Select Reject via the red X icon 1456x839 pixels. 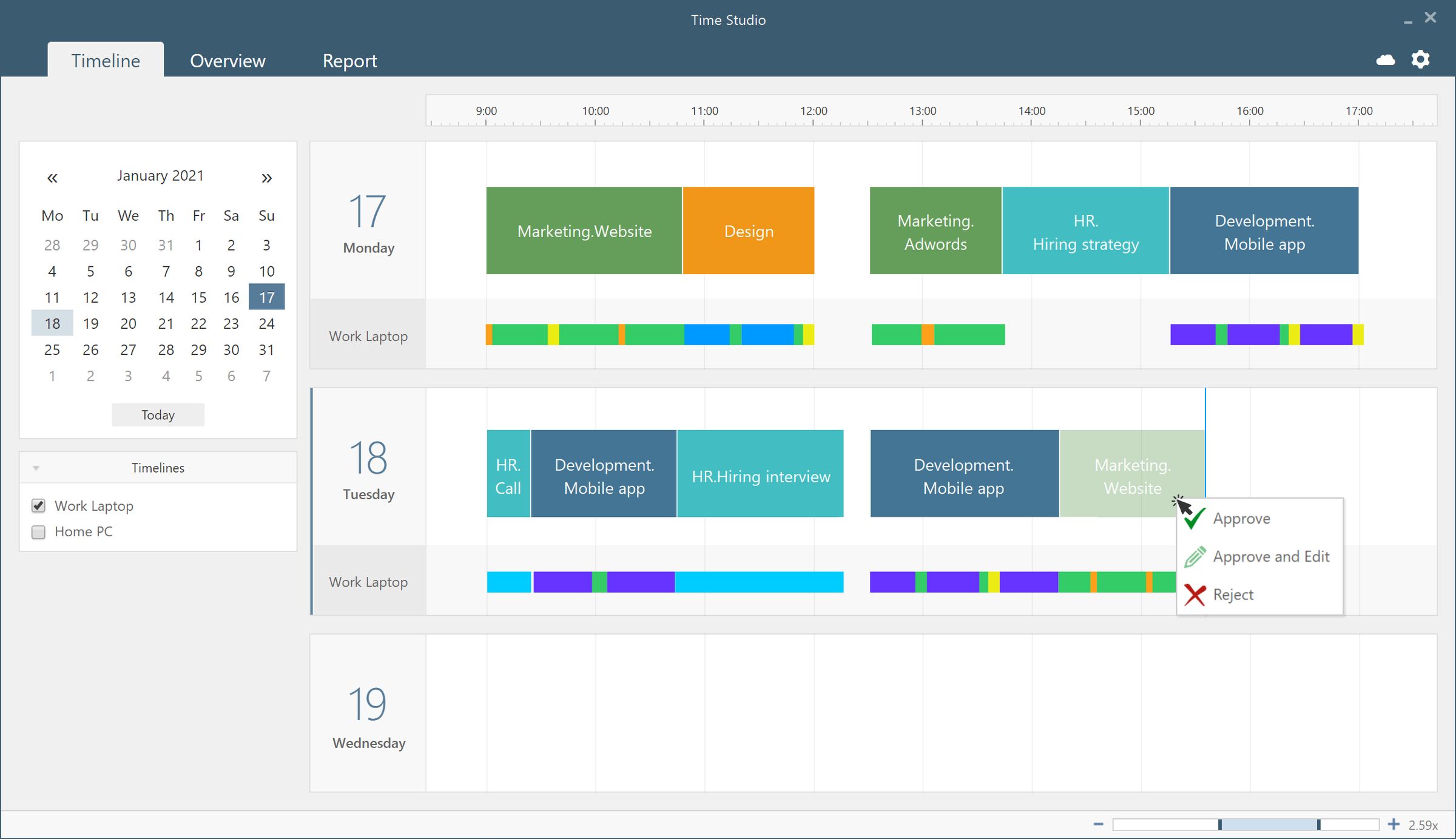point(1194,595)
